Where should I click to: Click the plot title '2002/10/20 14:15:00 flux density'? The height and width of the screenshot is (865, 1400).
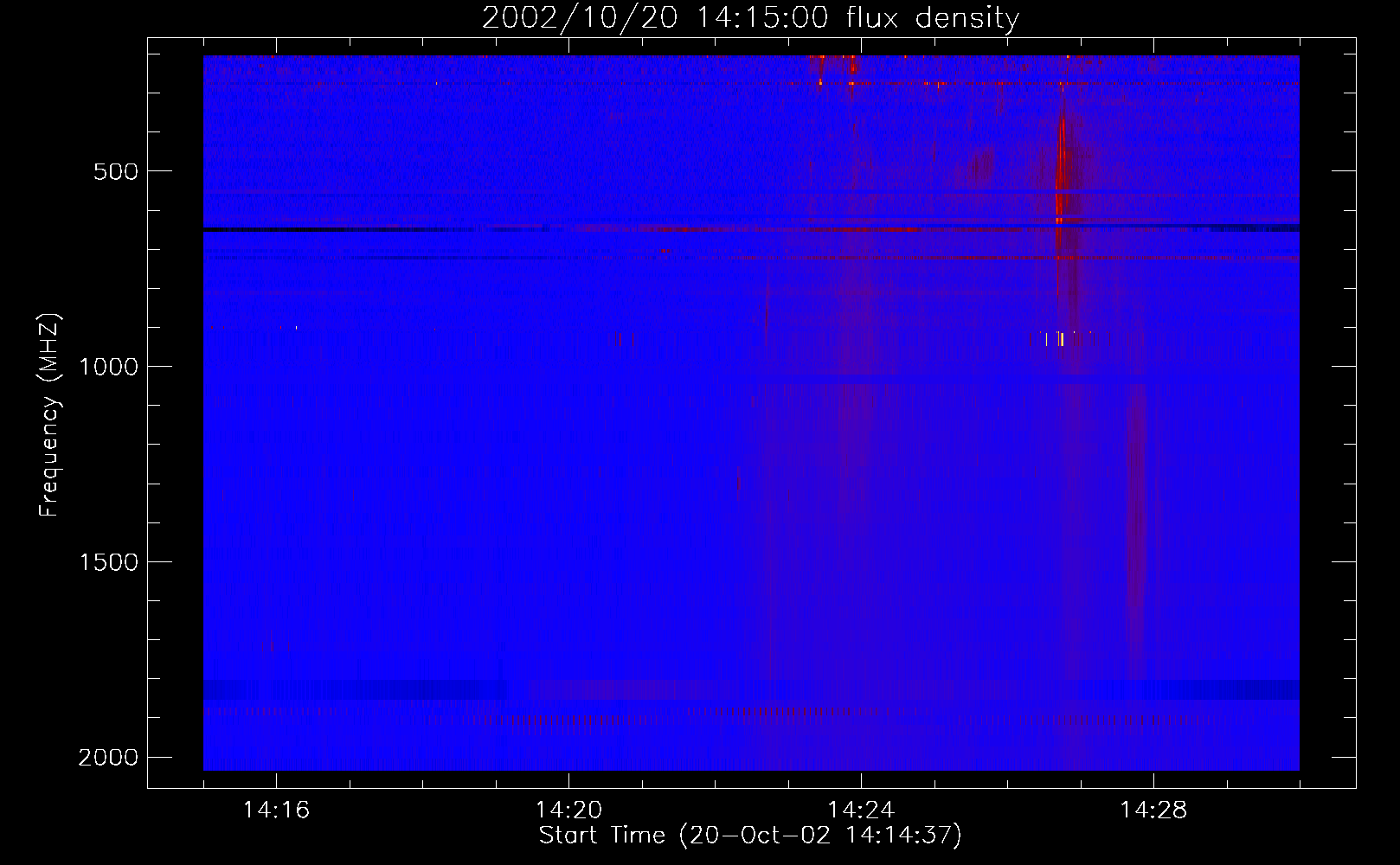750,18
